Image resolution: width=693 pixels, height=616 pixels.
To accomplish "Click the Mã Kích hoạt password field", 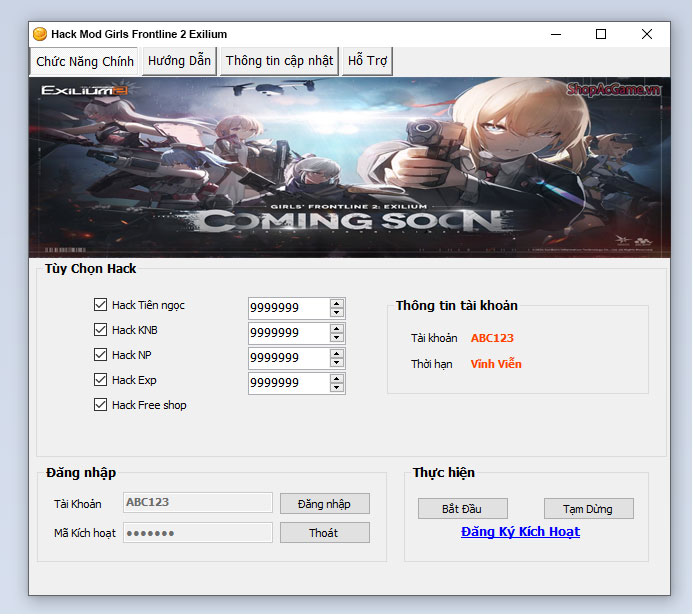I will point(198,532).
